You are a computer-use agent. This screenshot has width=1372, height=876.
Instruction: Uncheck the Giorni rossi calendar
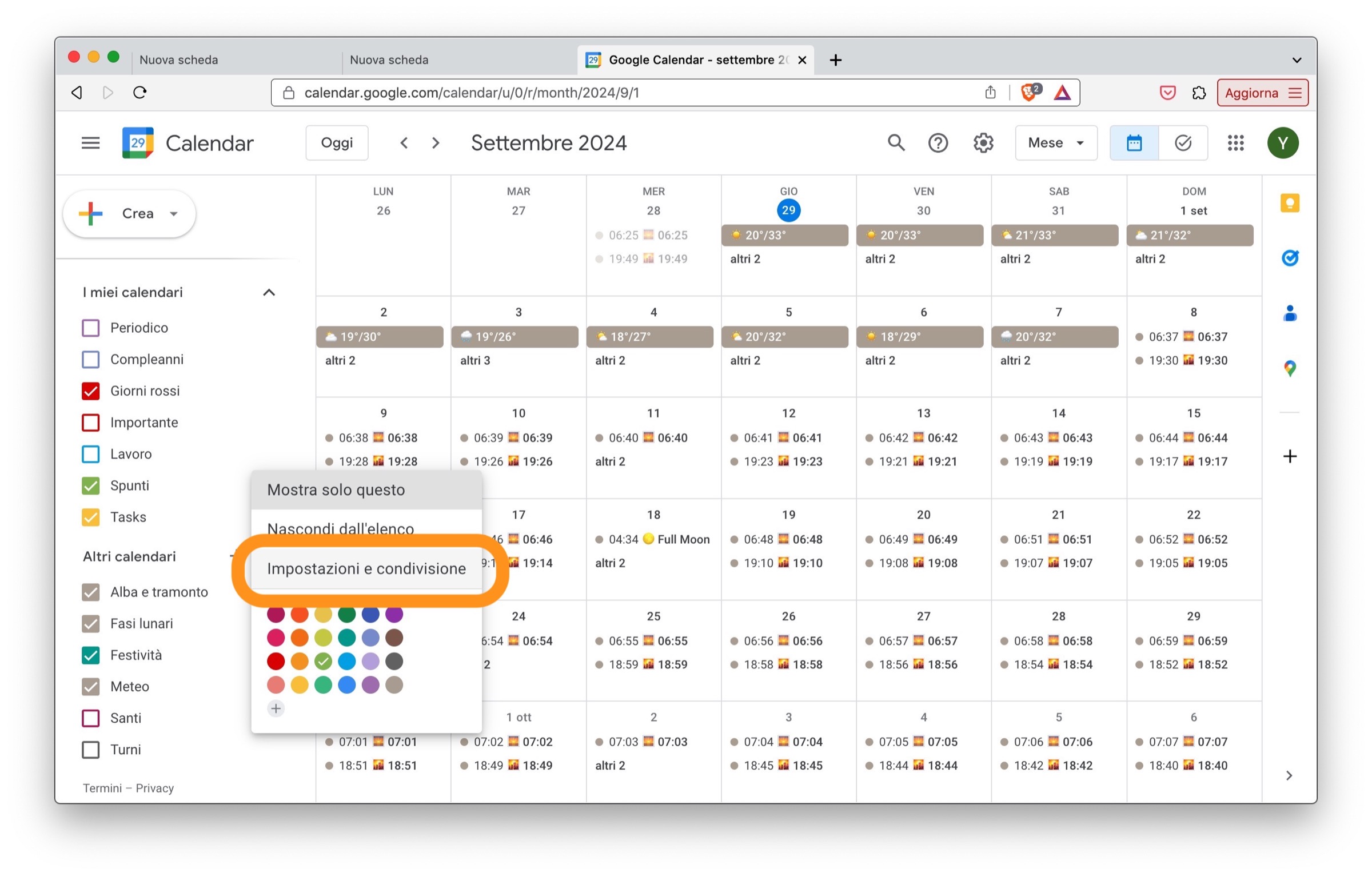91,391
